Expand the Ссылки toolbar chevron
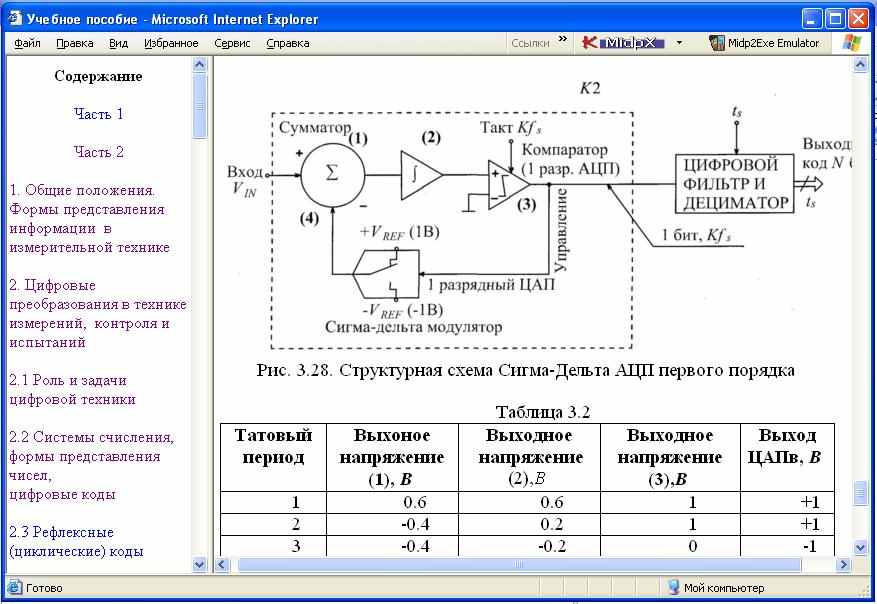Screen dimensions: 877x604 click(563, 39)
